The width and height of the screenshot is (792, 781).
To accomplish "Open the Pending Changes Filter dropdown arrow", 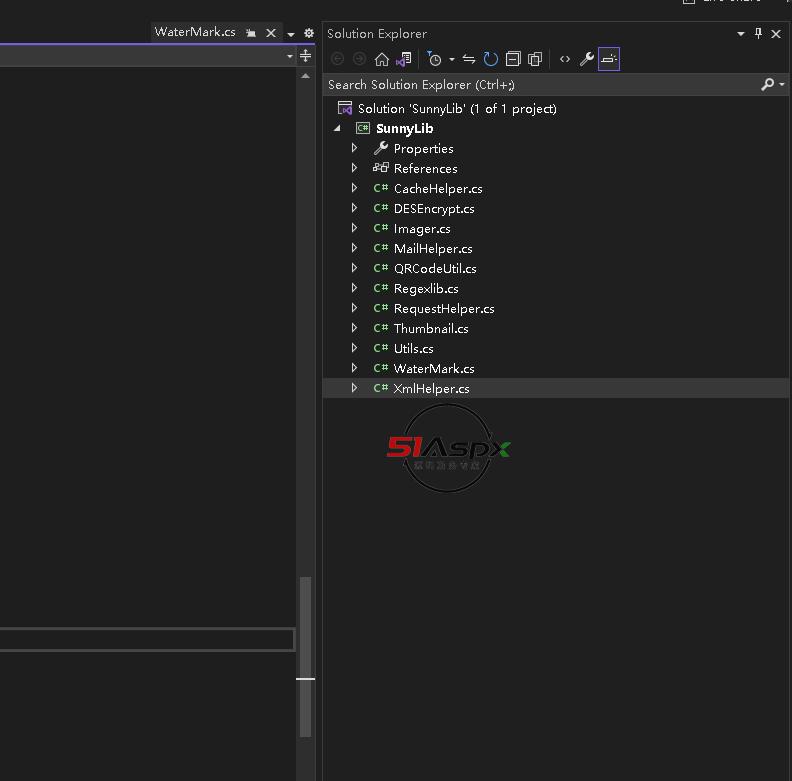I will pos(452,60).
